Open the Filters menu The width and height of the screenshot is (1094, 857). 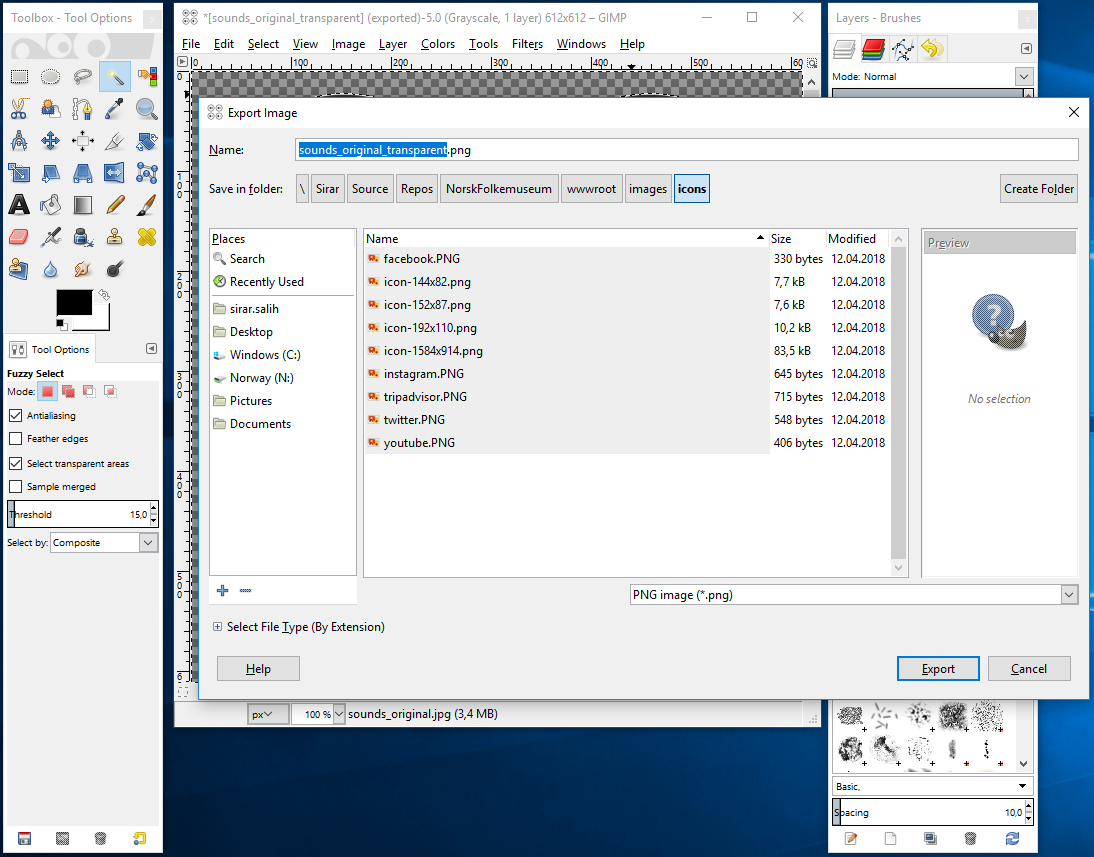pyautogui.click(x=527, y=44)
